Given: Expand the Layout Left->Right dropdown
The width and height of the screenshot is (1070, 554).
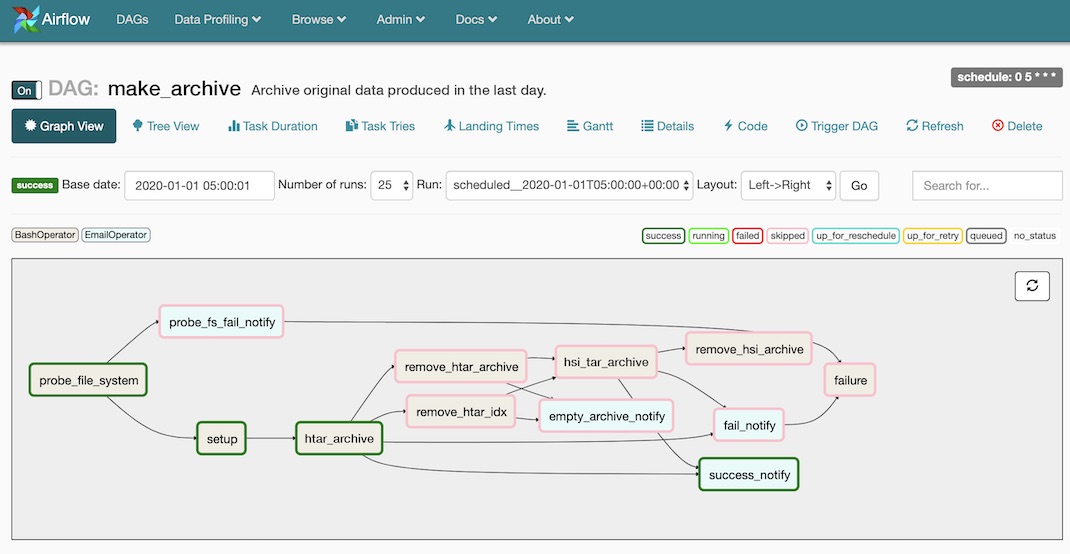Looking at the screenshot, I should (x=788, y=185).
